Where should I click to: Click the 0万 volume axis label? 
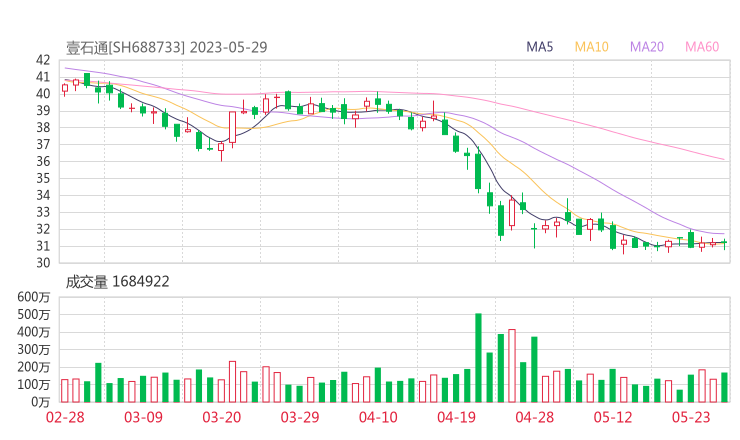coord(41,402)
